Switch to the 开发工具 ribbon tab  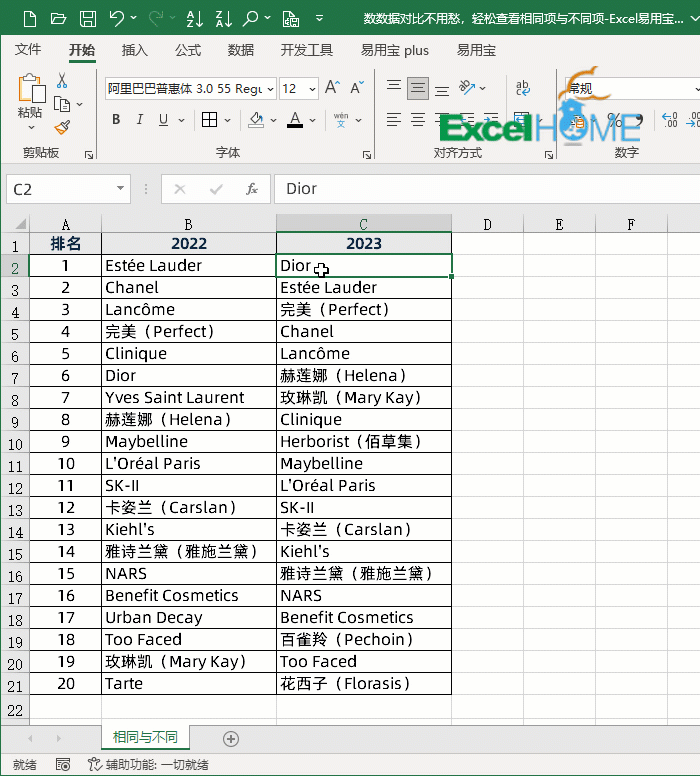pyautogui.click(x=307, y=50)
